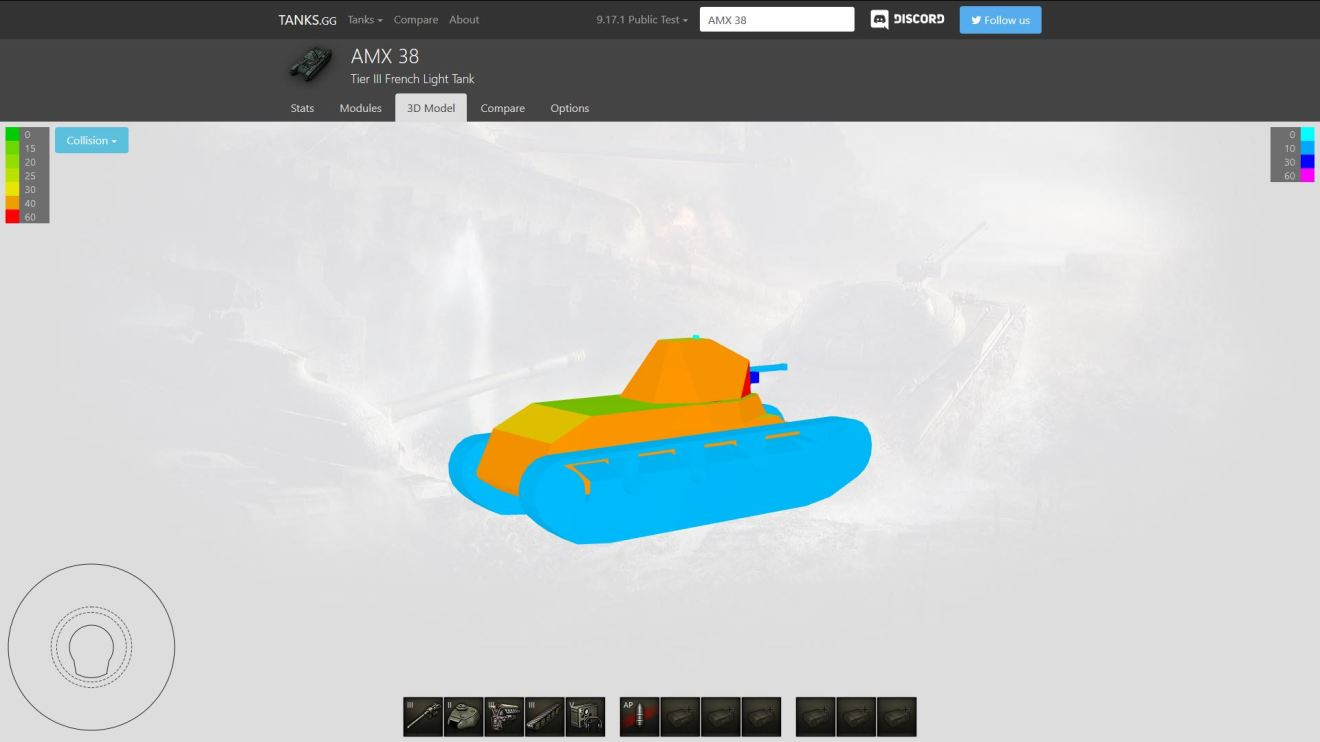Click the TANKS.GG home logo
Image resolution: width=1320 pixels, height=742 pixels.
pos(307,20)
